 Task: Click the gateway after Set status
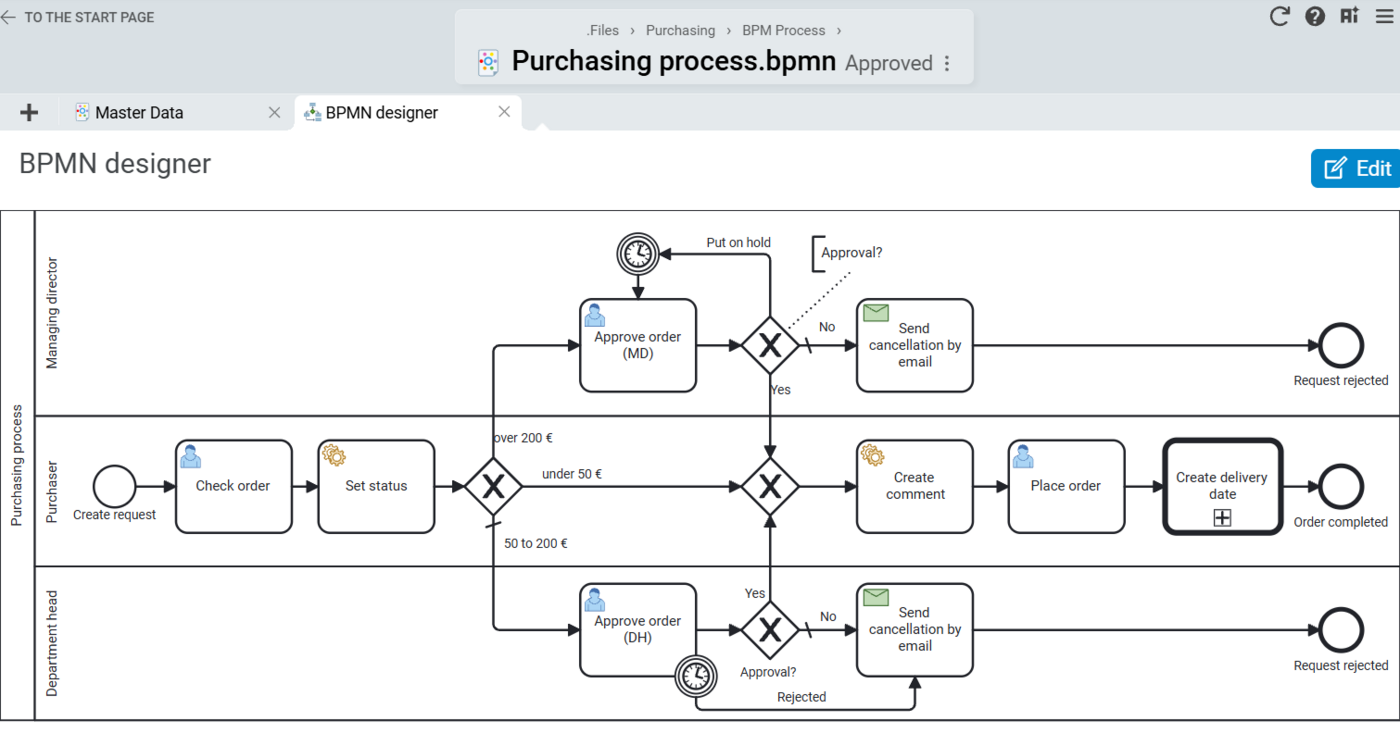pyautogui.click(x=493, y=486)
